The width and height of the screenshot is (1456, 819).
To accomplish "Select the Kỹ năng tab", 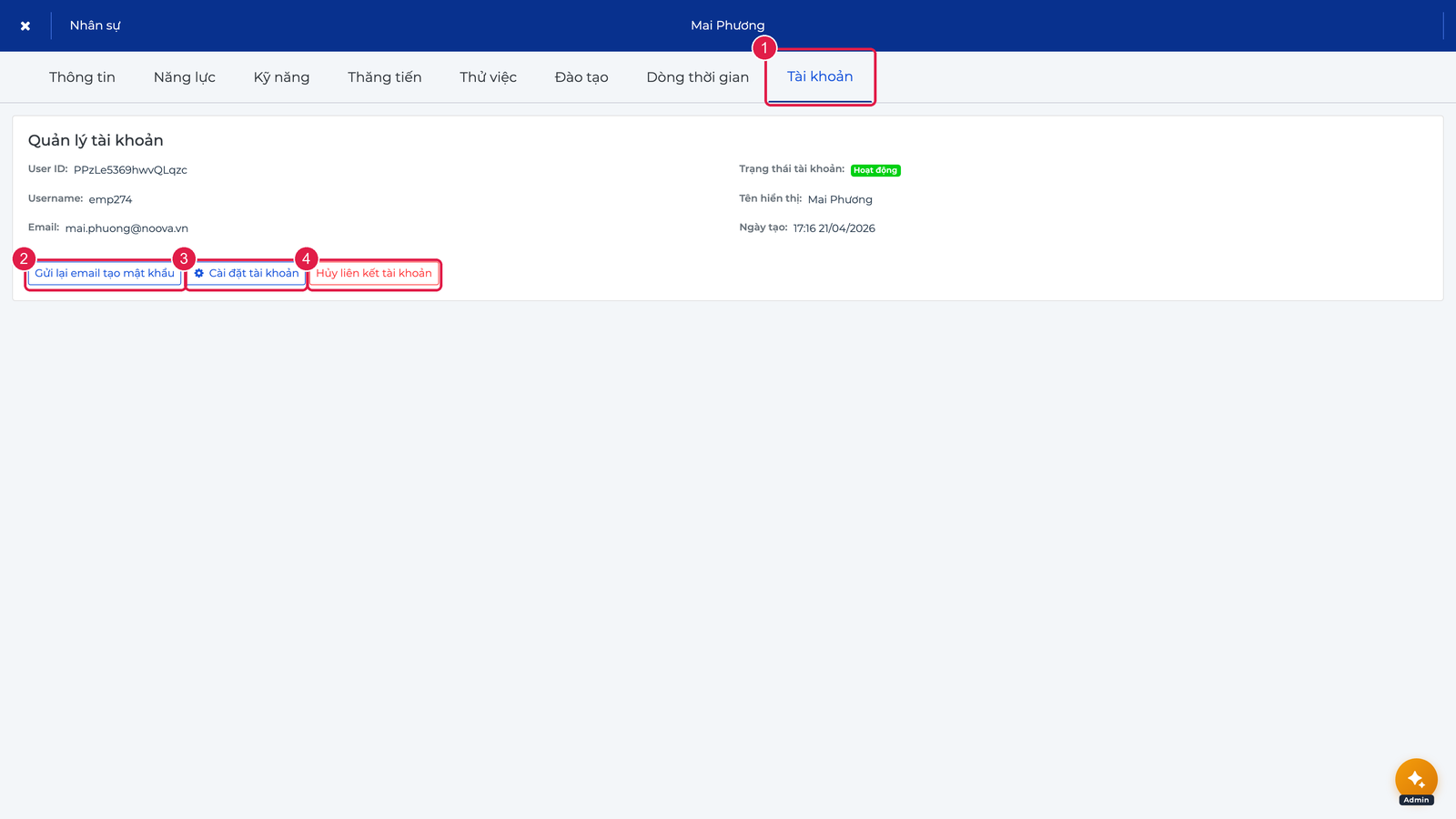I will click(x=281, y=77).
